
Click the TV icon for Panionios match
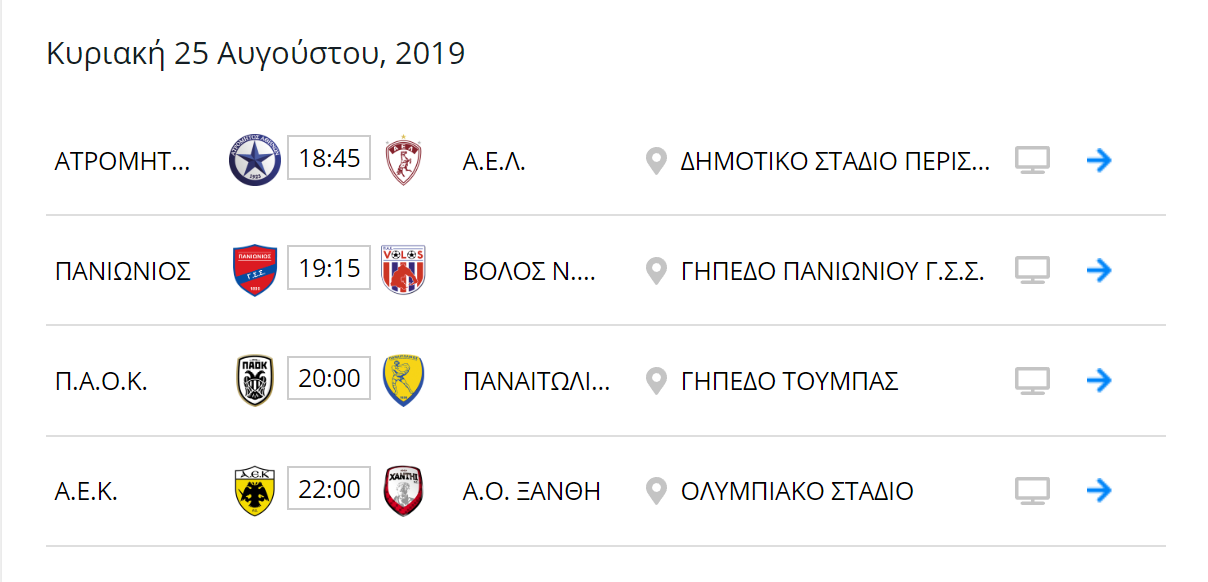click(x=1032, y=270)
